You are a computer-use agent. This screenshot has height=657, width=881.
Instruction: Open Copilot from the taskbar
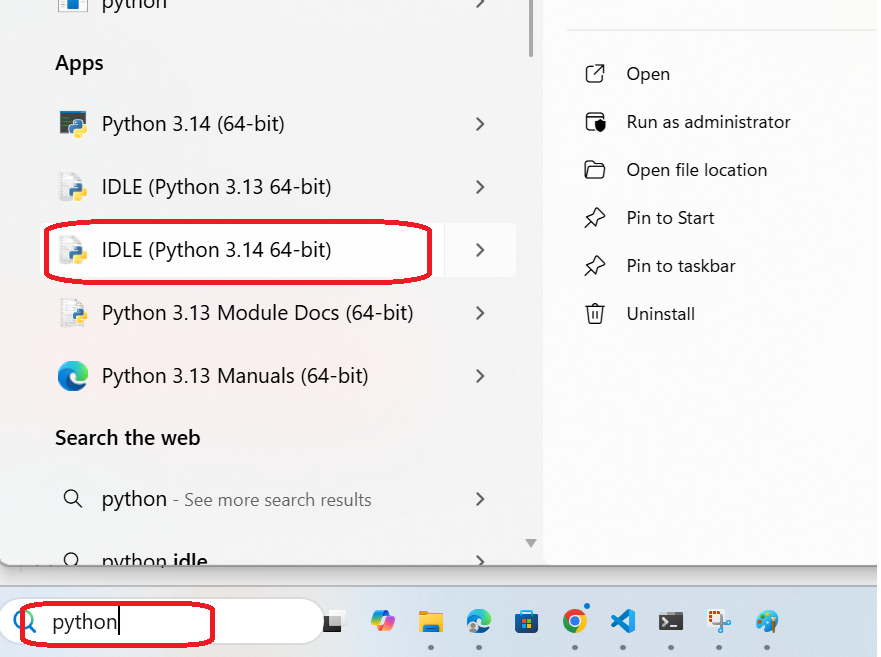point(382,621)
